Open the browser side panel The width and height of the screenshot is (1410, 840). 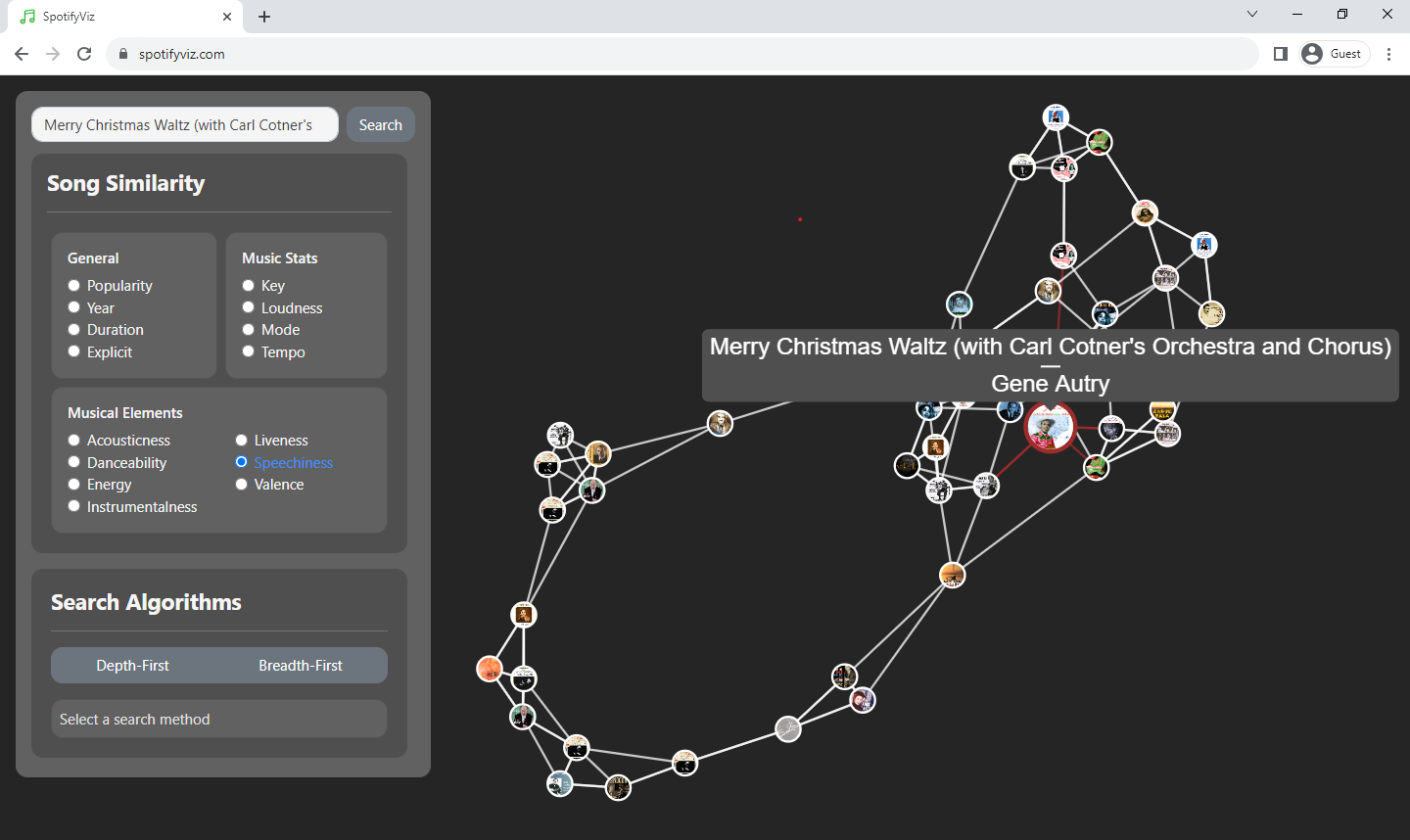point(1280,54)
